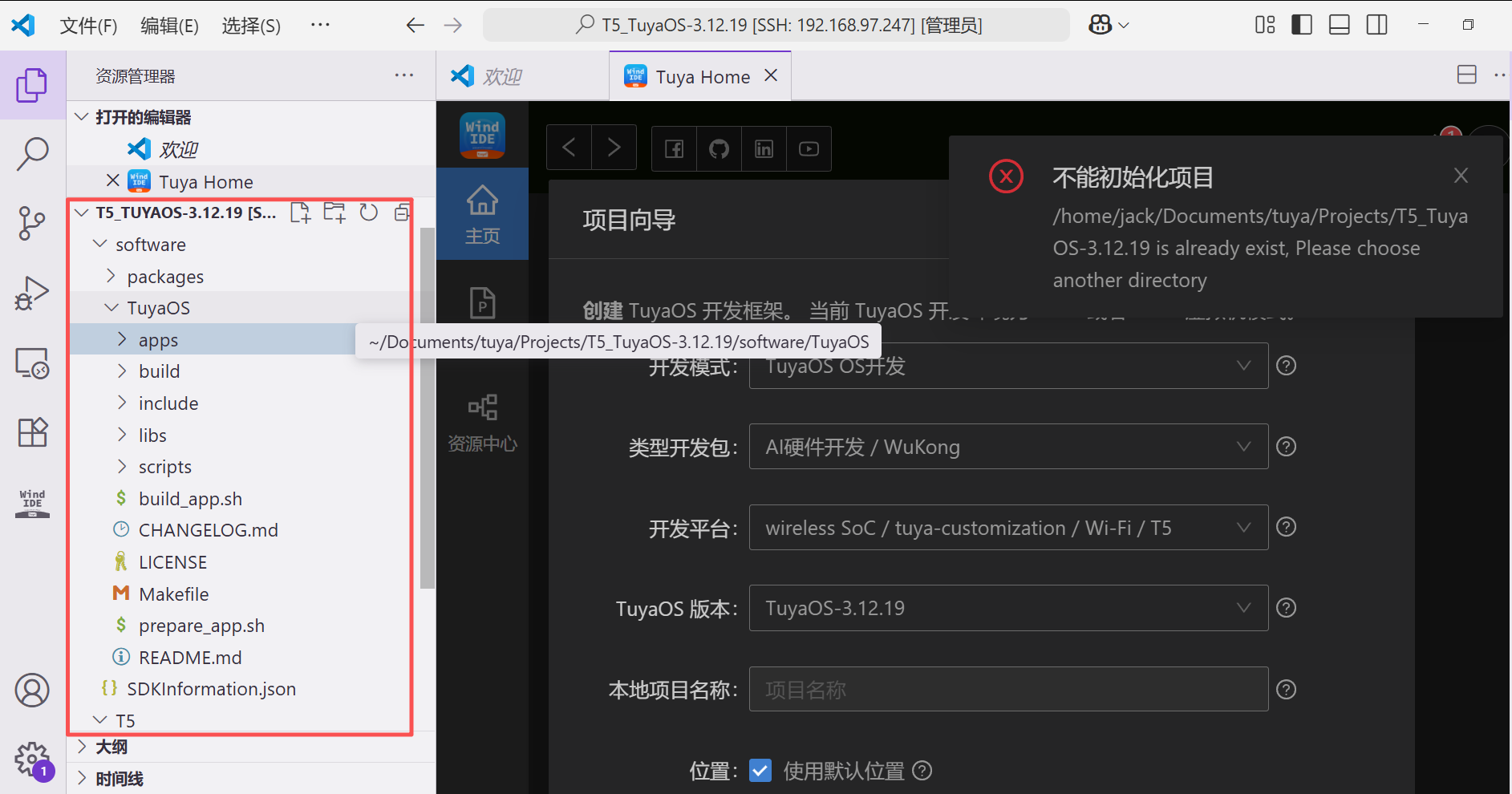
Task: Toggle 使用默认位置 checkbox
Action: click(760, 771)
